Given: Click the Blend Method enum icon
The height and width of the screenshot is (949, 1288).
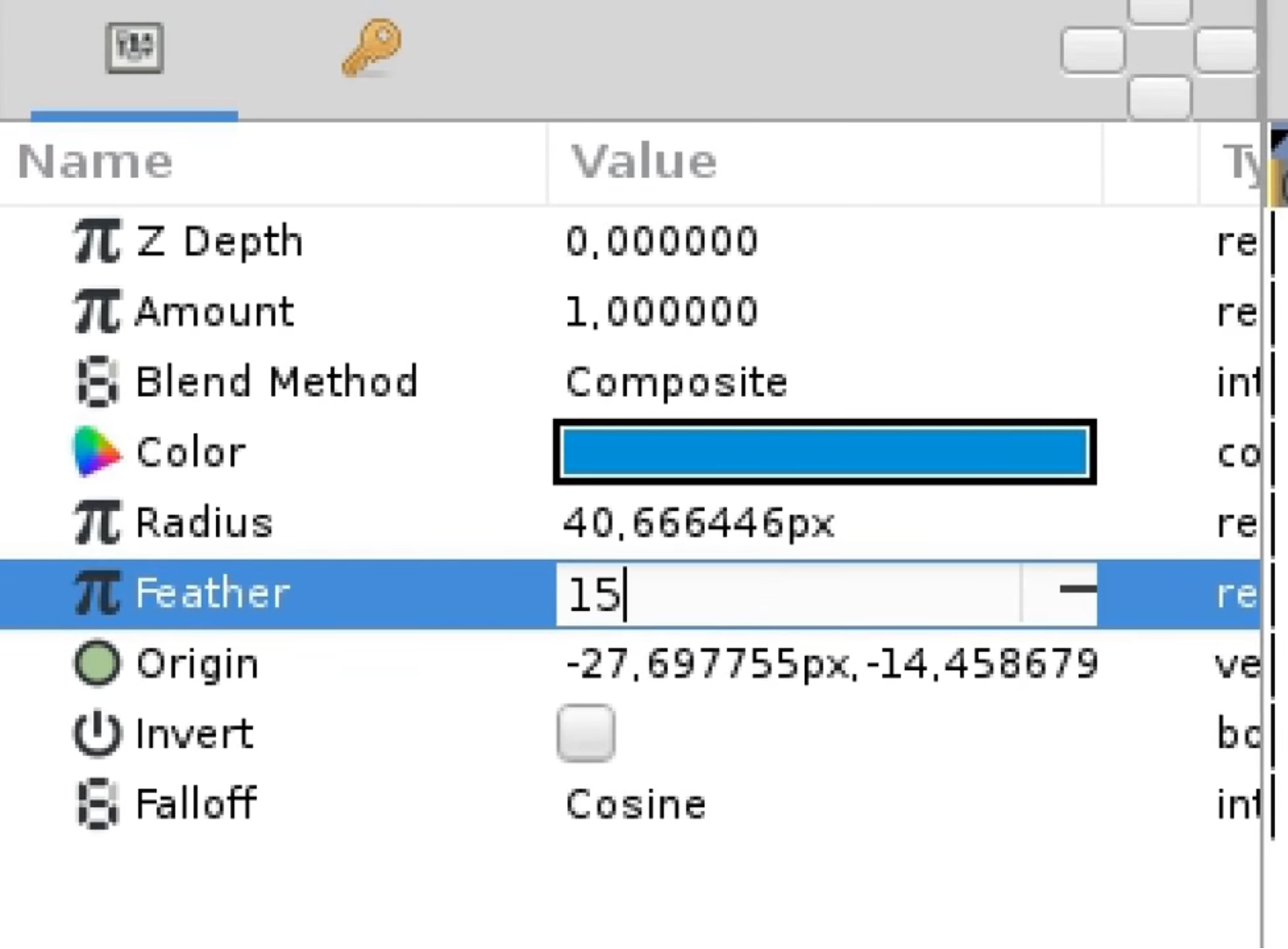Looking at the screenshot, I should tap(97, 382).
